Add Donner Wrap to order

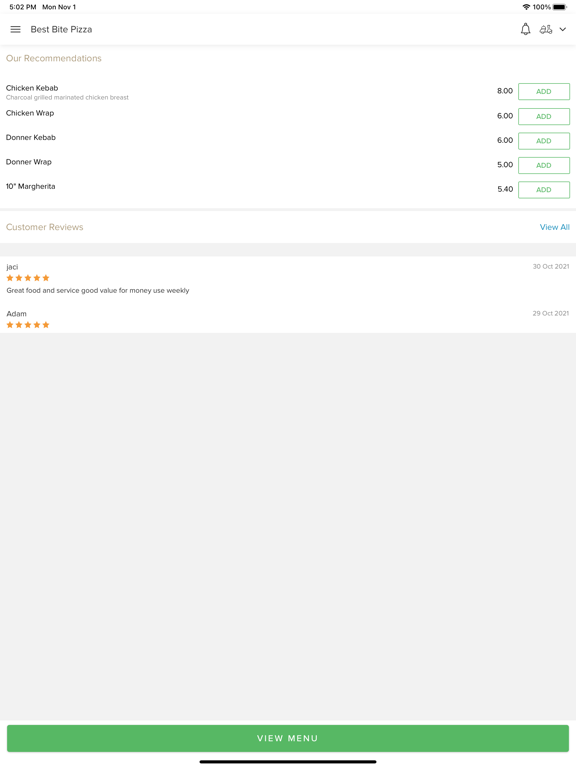tap(544, 166)
